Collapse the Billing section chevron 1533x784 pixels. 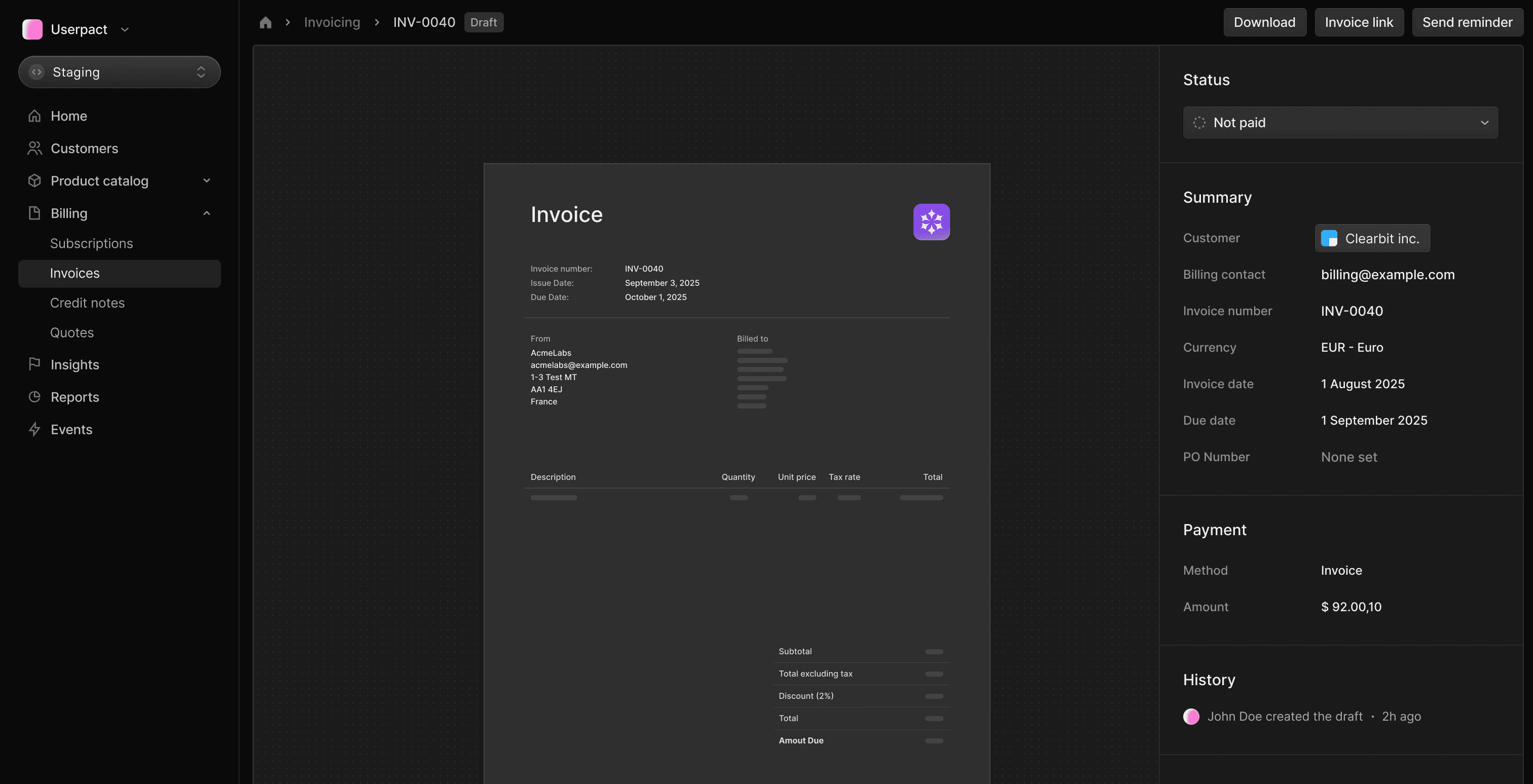(206, 213)
